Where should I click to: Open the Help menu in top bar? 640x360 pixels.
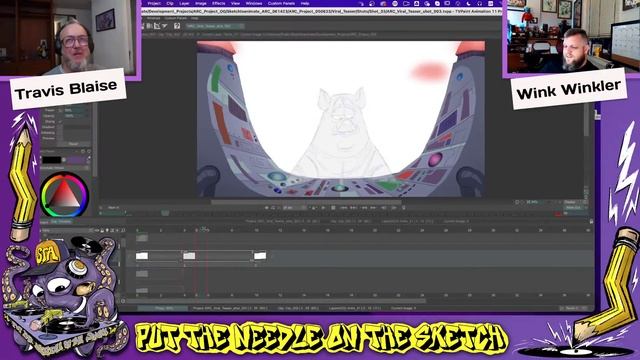coord(305,3)
